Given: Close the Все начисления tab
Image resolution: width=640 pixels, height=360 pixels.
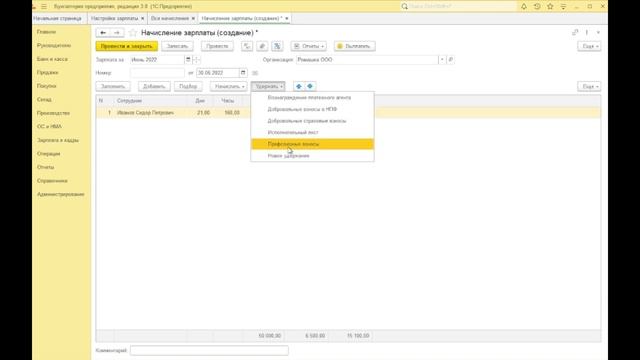Looking at the screenshot, I should point(193,18).
